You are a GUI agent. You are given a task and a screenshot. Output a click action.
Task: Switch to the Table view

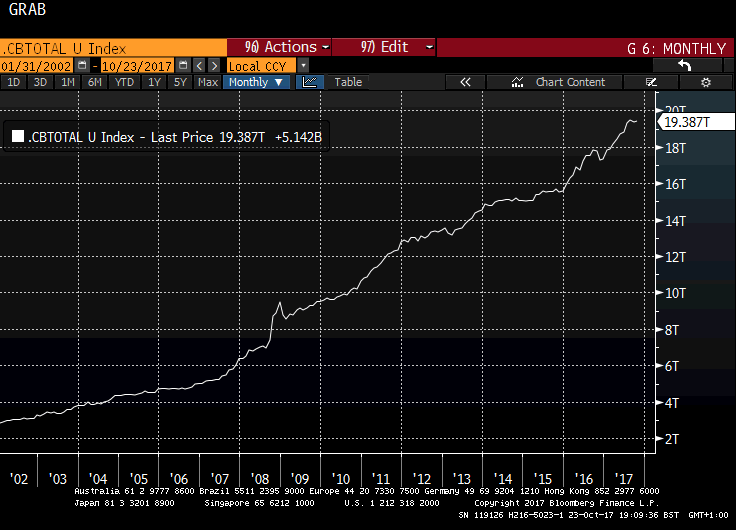point(348,82)
